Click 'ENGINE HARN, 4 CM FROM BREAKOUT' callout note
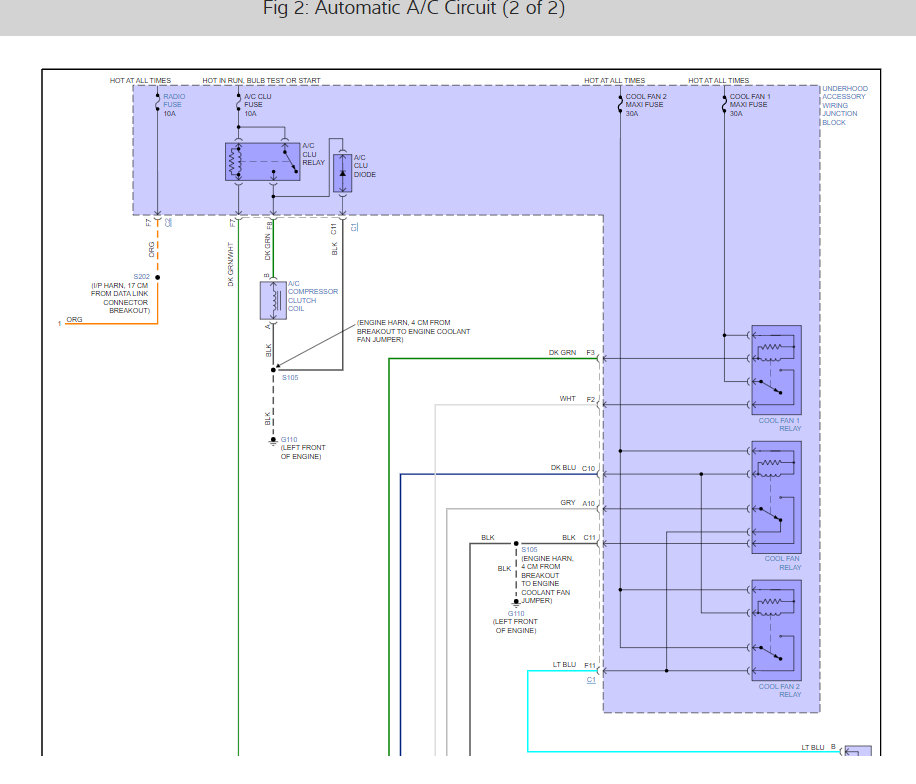 click(x=413, y=331)
